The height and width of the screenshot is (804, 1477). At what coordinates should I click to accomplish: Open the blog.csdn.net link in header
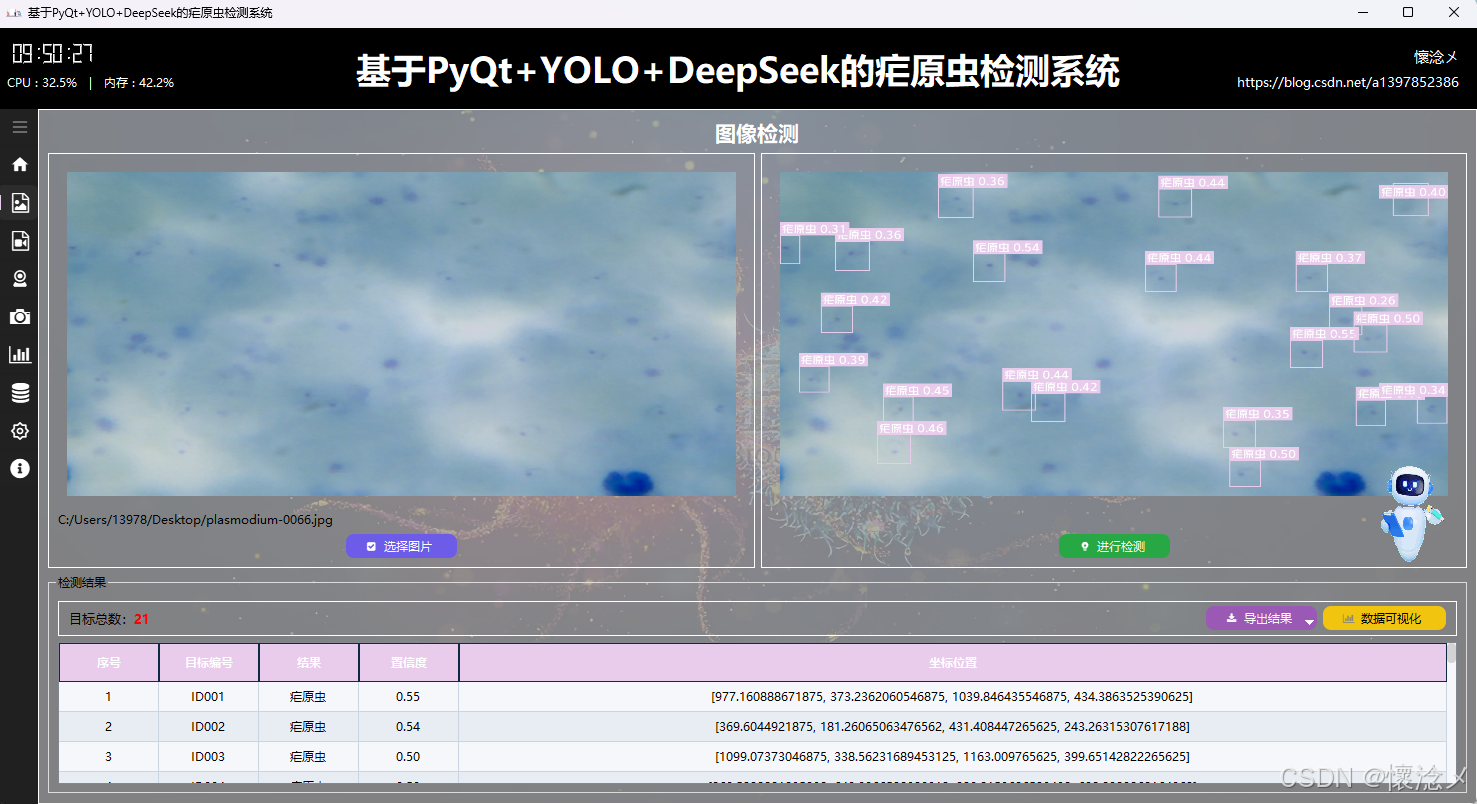1348,83
